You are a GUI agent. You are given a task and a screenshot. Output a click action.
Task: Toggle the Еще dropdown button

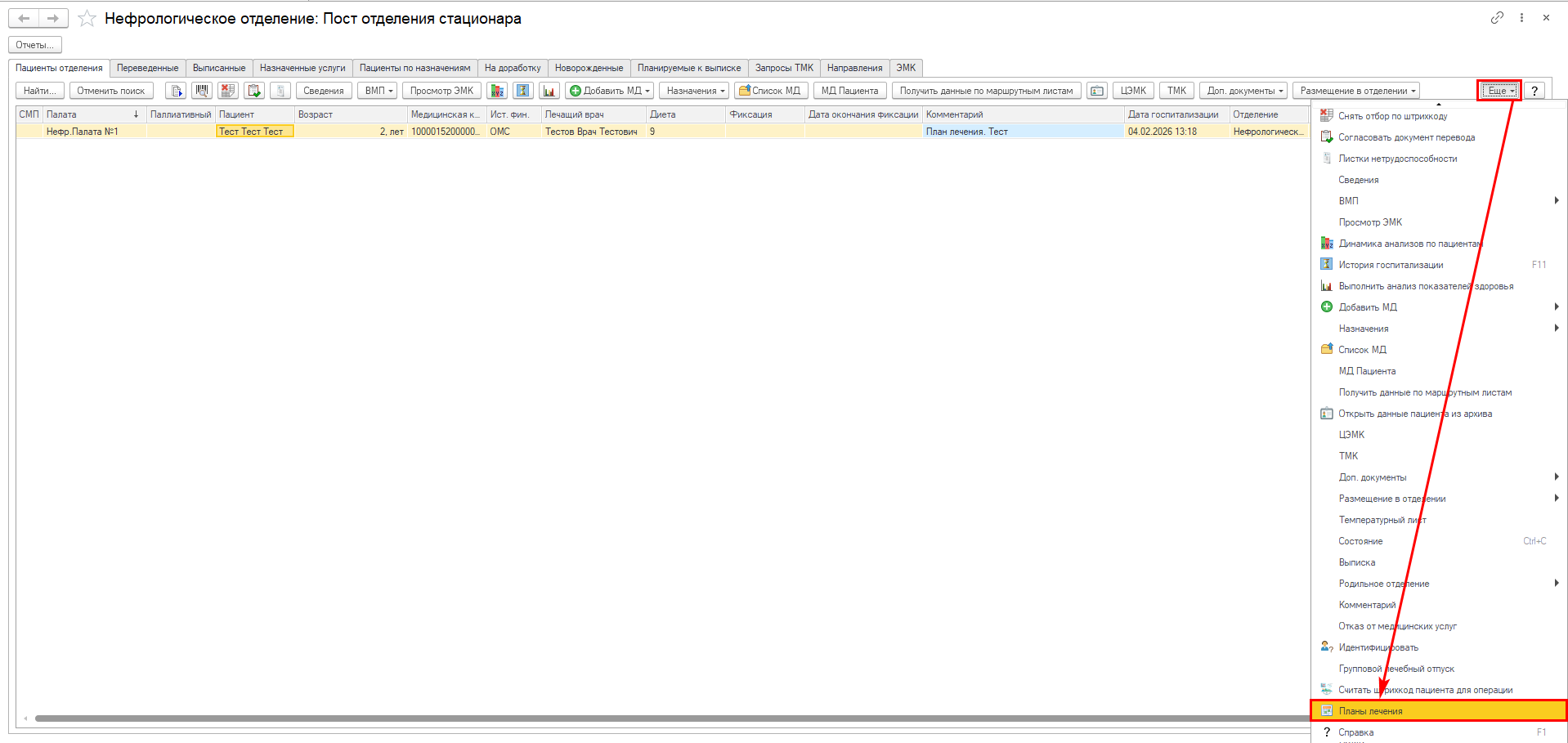[x=1499, y=91]
